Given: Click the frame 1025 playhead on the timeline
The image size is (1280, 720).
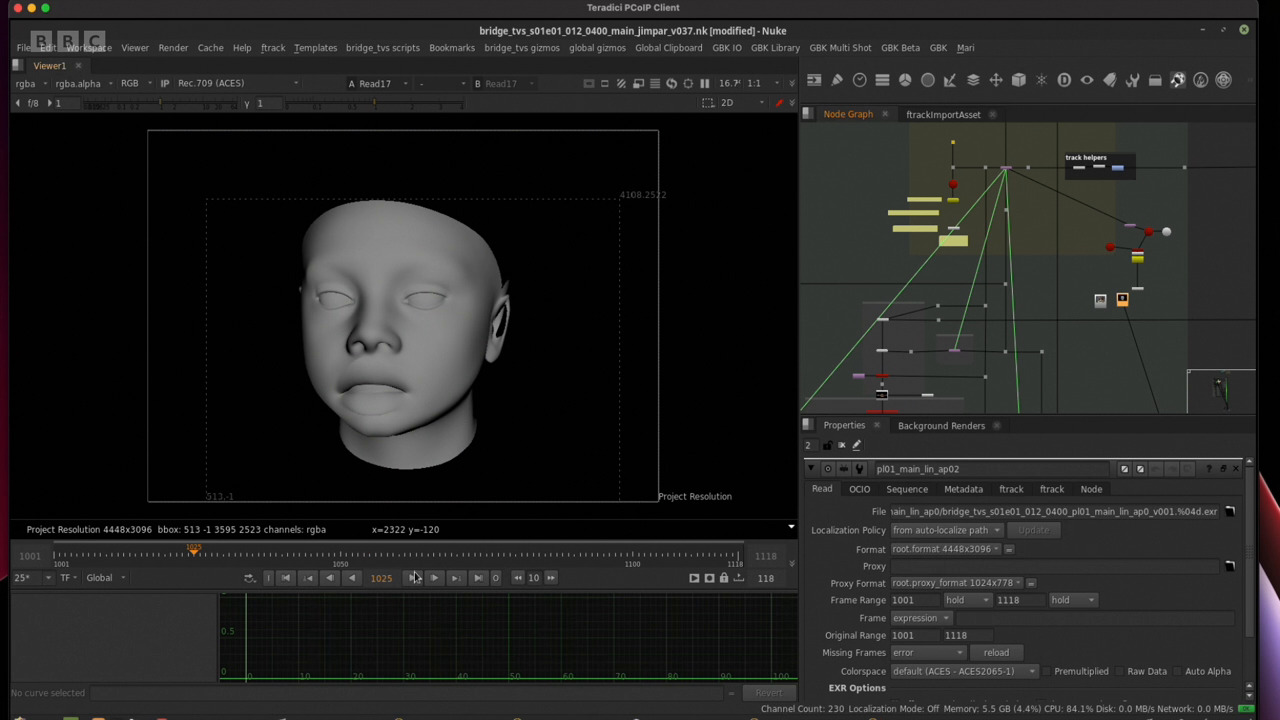Looking at the screenshot, I should tap(193, 551).
